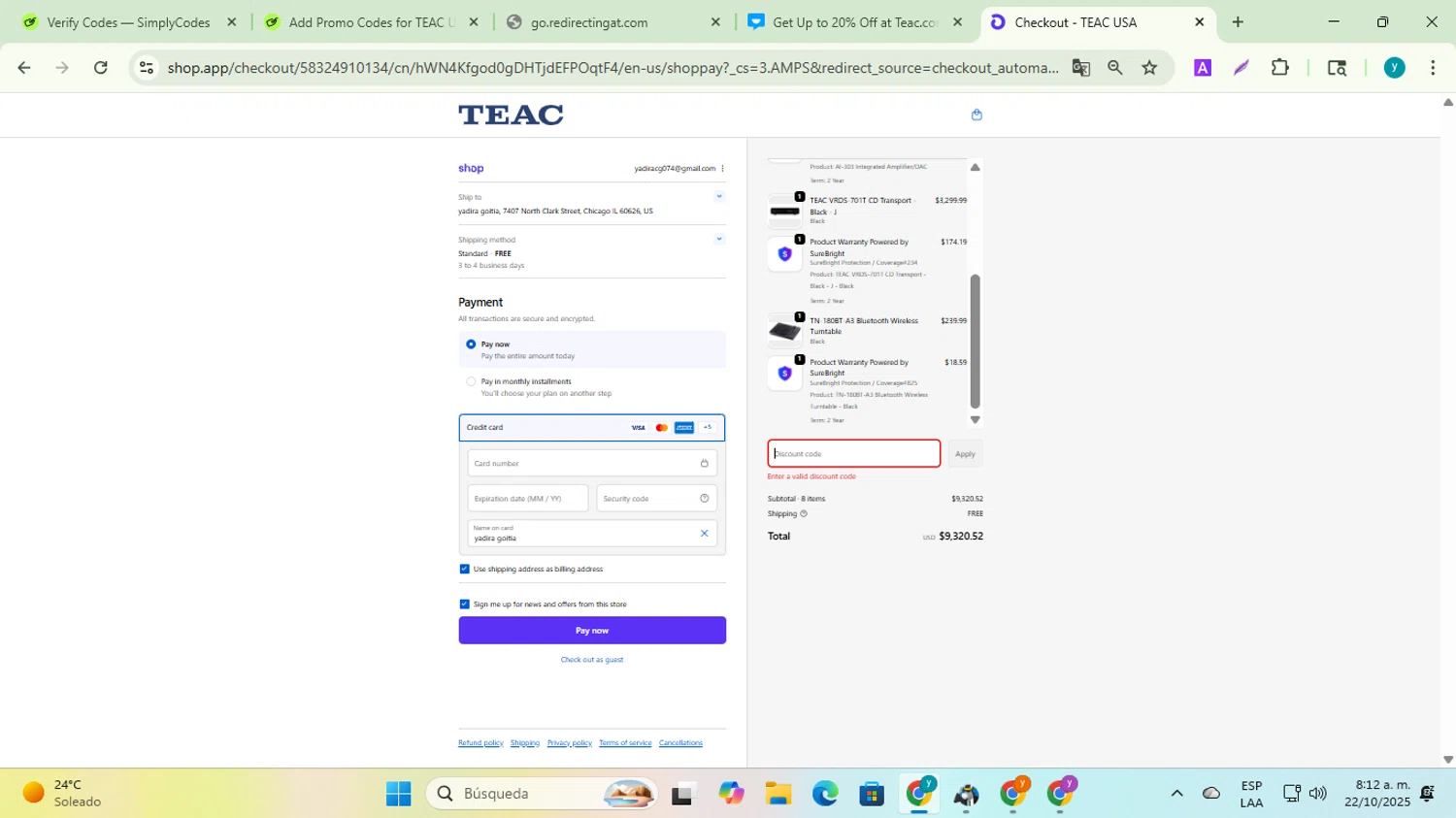
Task: Click the translate page icon
Action: tap(1080, 68)
